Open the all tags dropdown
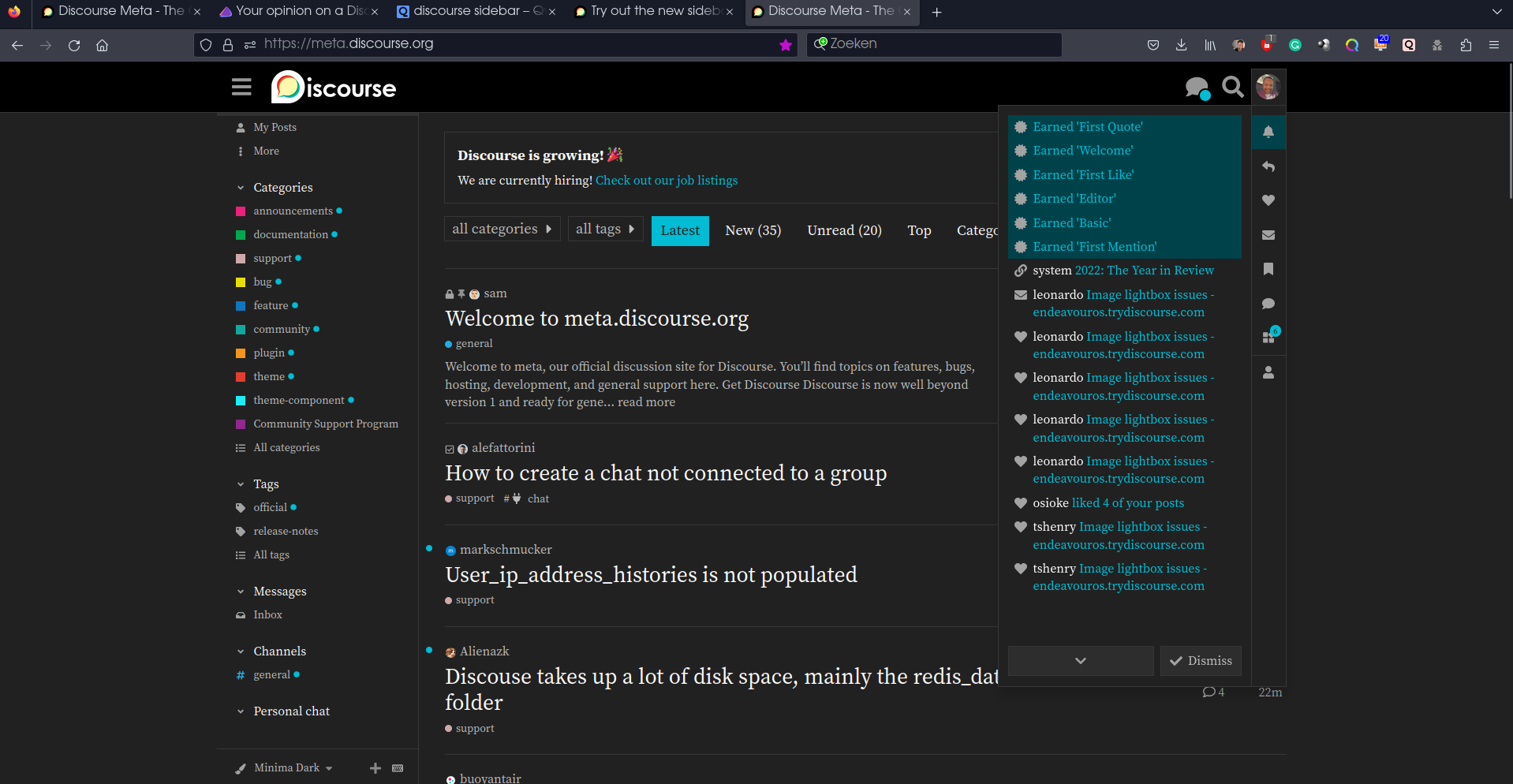 (x=605, y=229)
